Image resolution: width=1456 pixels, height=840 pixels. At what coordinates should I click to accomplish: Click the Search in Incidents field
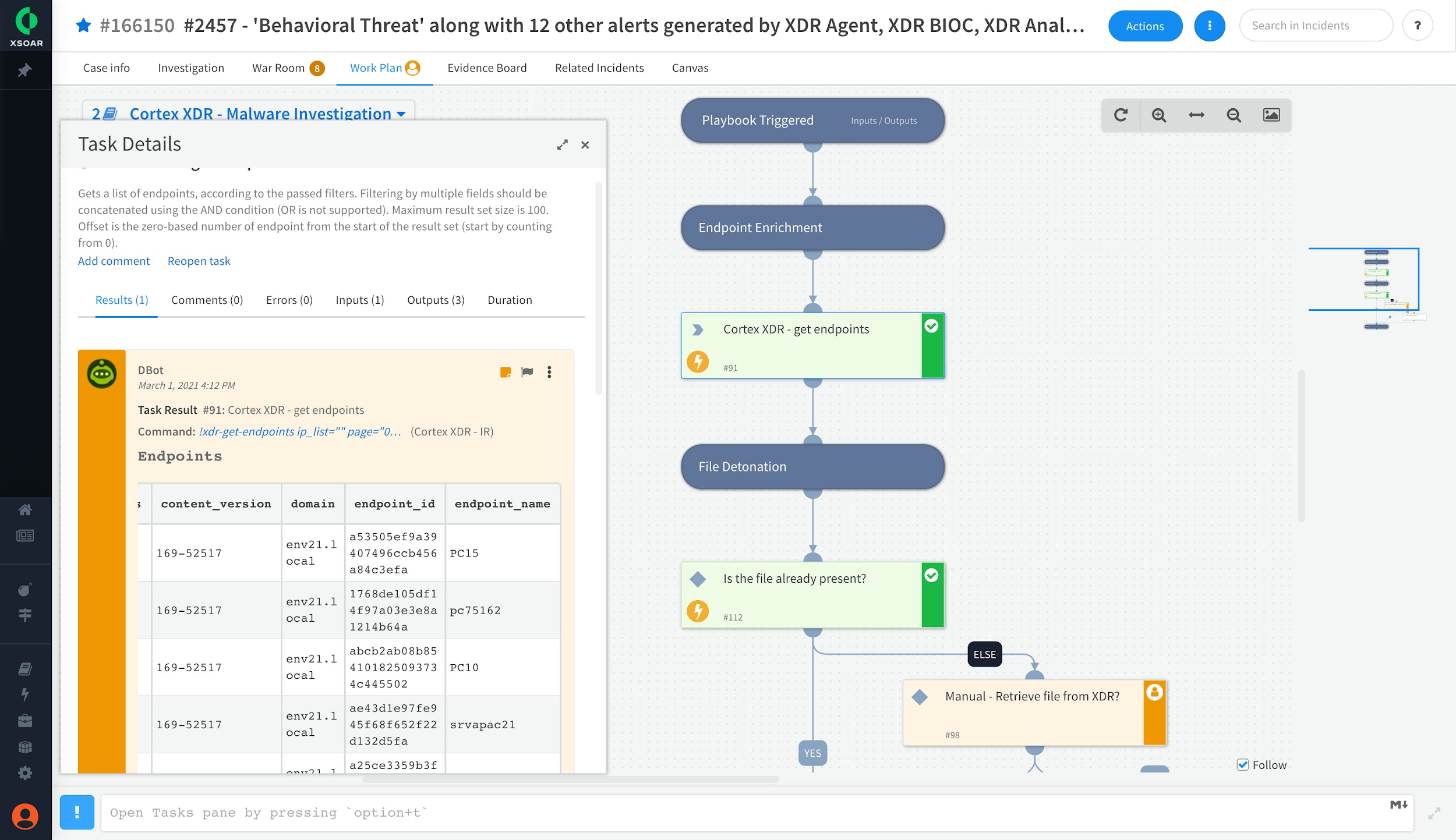tap(1316, 26)
